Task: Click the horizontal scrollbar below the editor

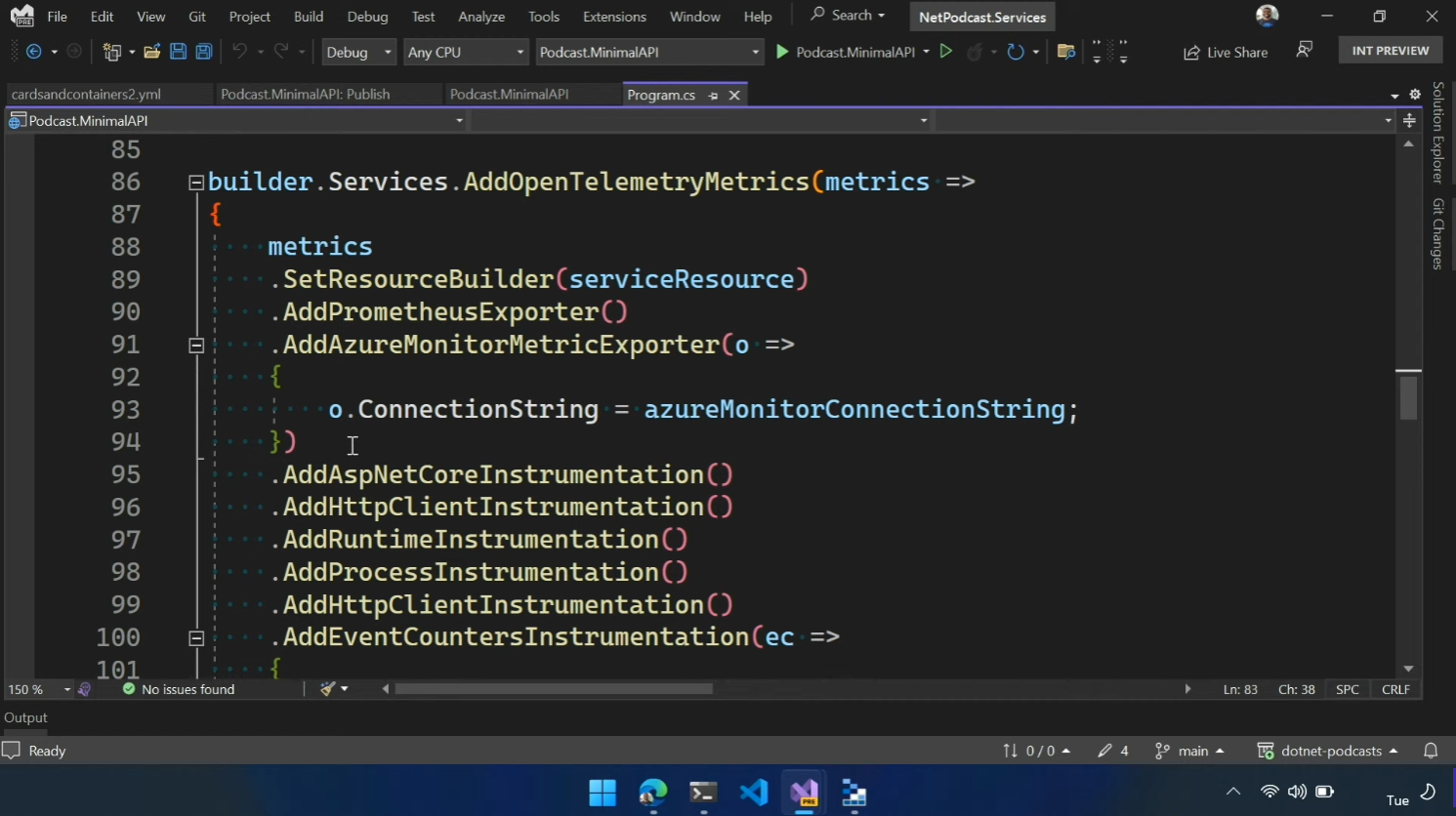Action: pos(553,689)
